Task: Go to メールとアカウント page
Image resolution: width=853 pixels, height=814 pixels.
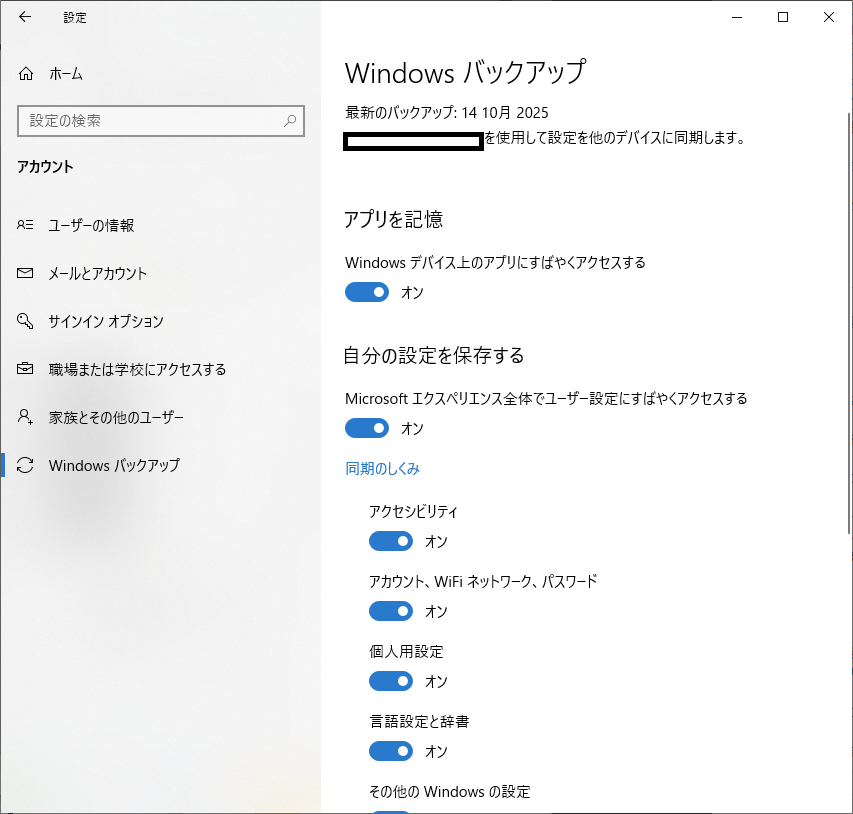Action: click(x=98, y=274)
